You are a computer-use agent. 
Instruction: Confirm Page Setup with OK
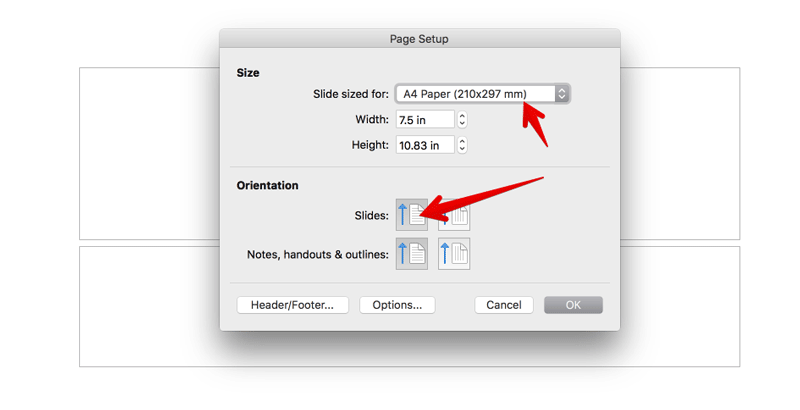point(573,305)
